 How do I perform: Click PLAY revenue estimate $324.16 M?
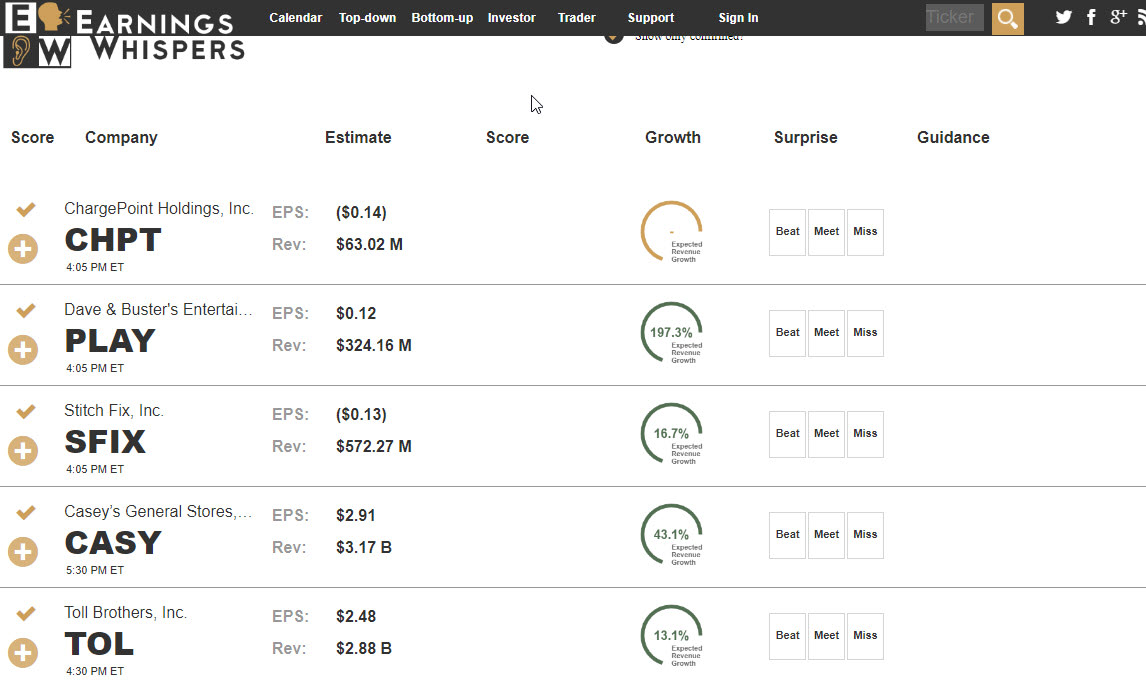pos(373,346)
